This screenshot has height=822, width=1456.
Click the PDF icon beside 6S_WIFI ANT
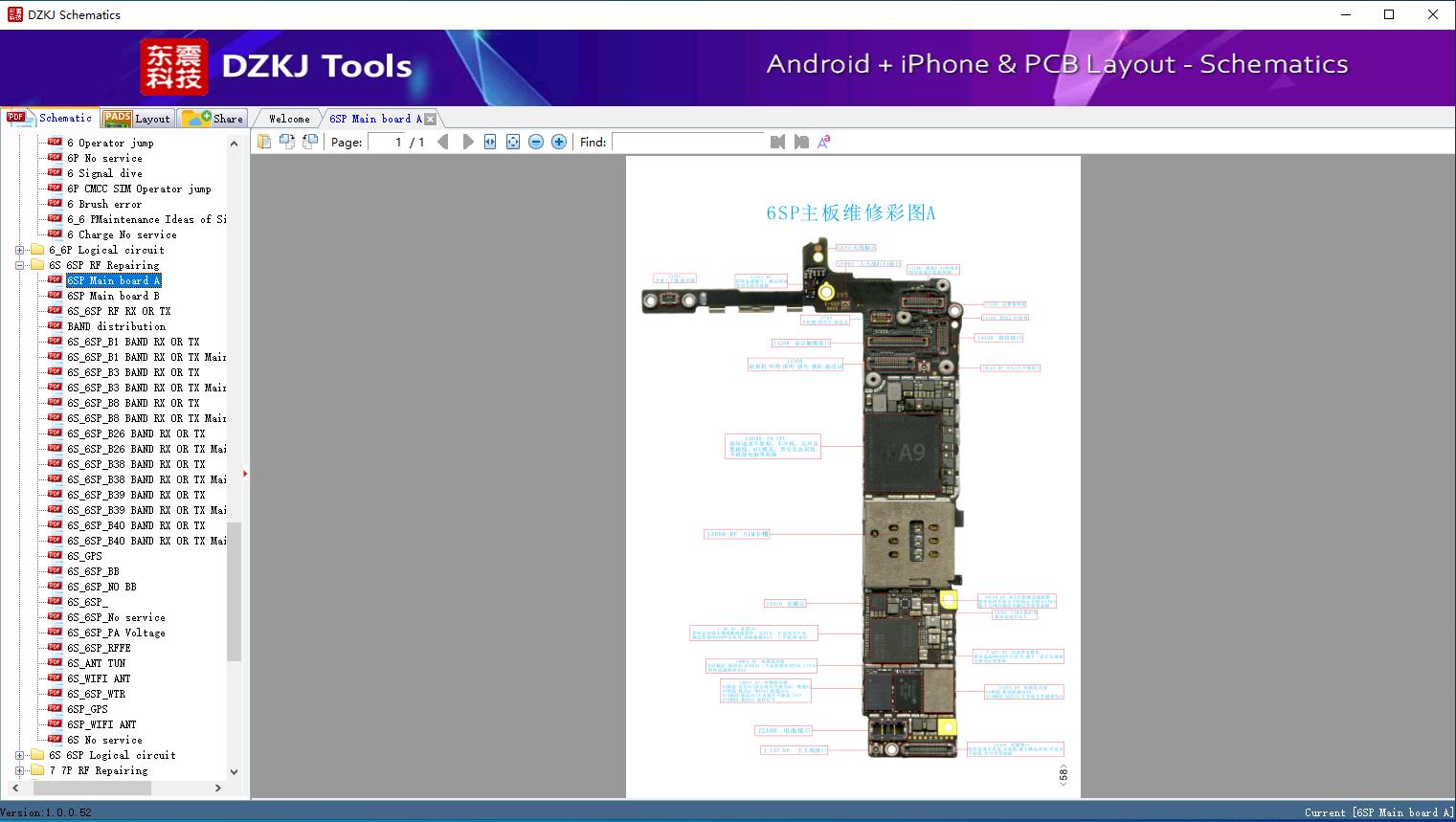tap(55, 678)
